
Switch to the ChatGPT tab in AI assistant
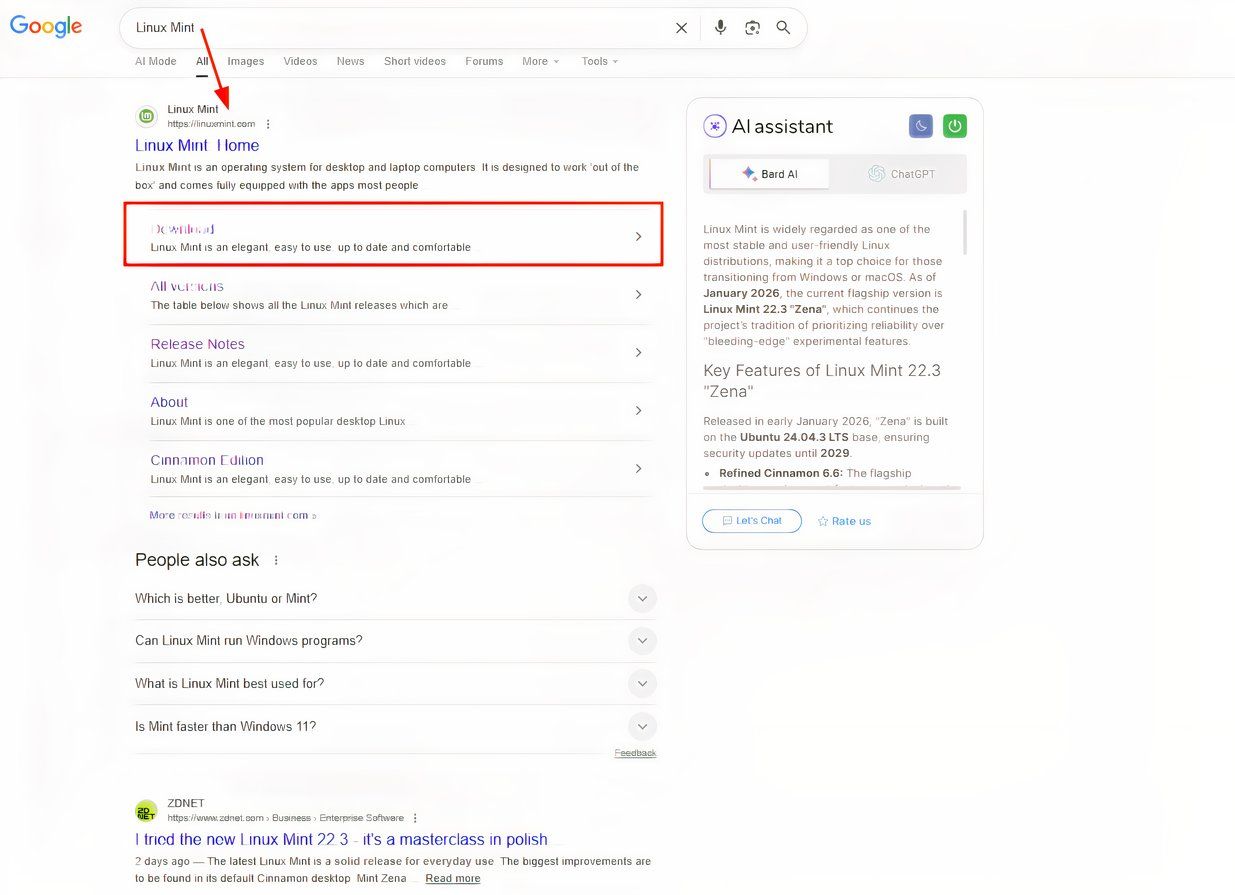(901, 173)
